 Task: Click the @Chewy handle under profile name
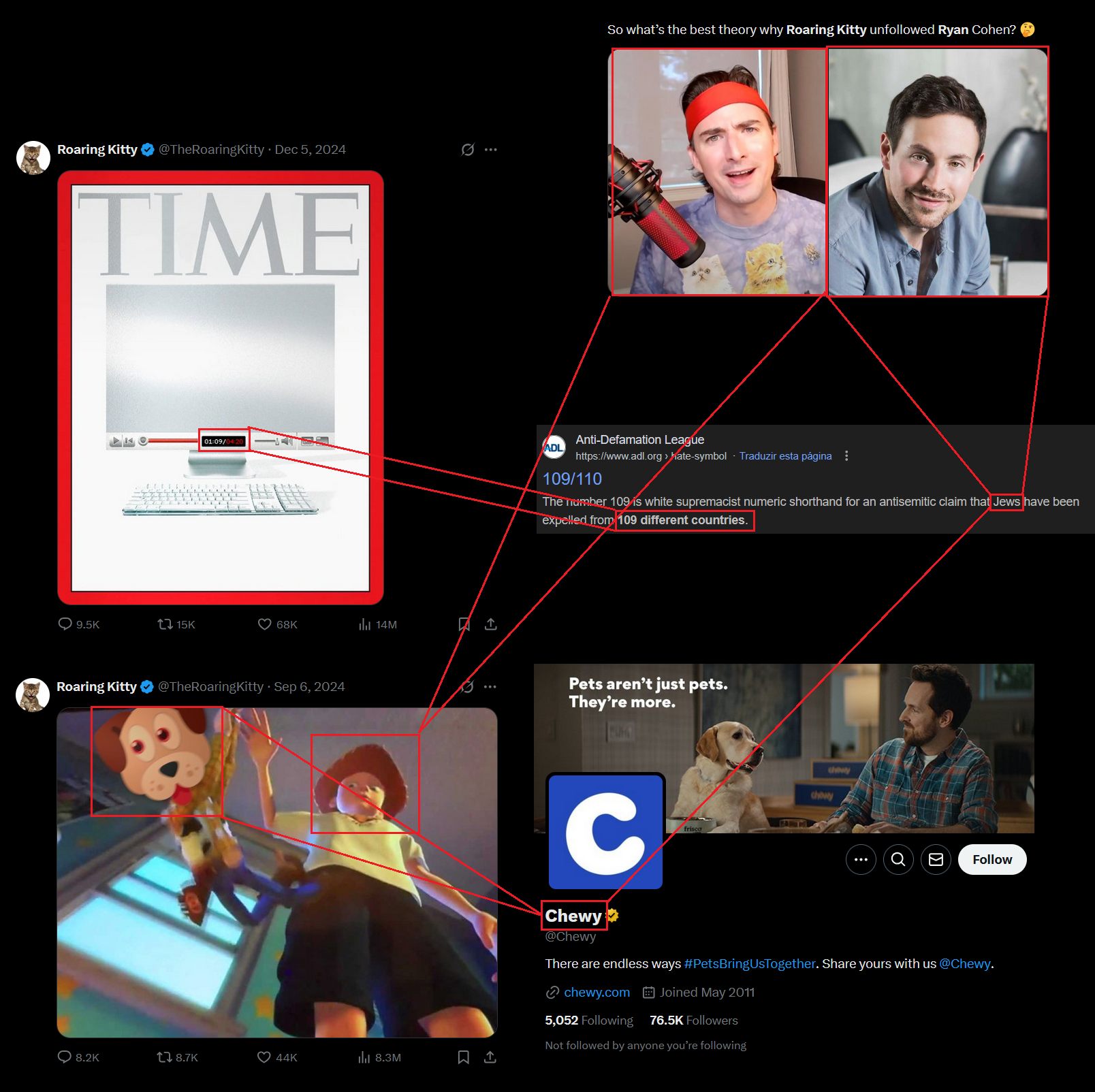tap(571, 937)
